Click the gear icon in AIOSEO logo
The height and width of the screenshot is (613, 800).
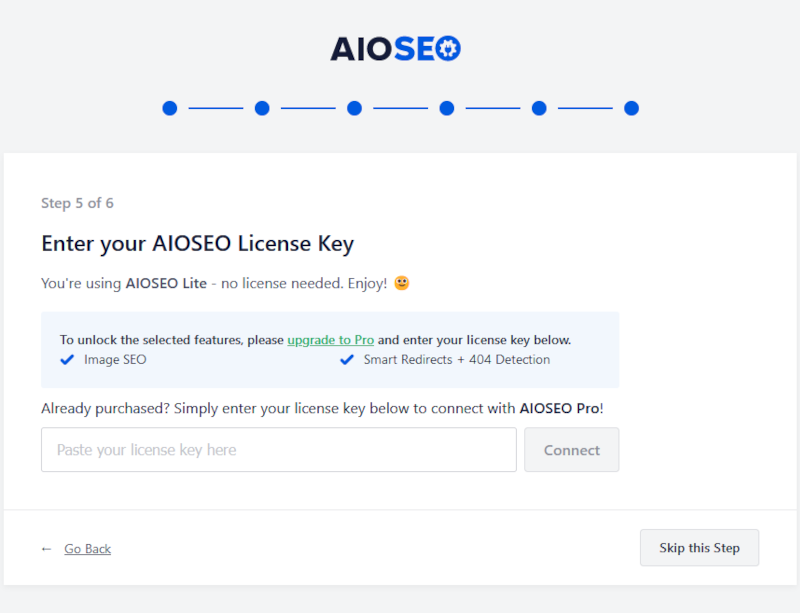pyautogui.click(x=448, y=48)
